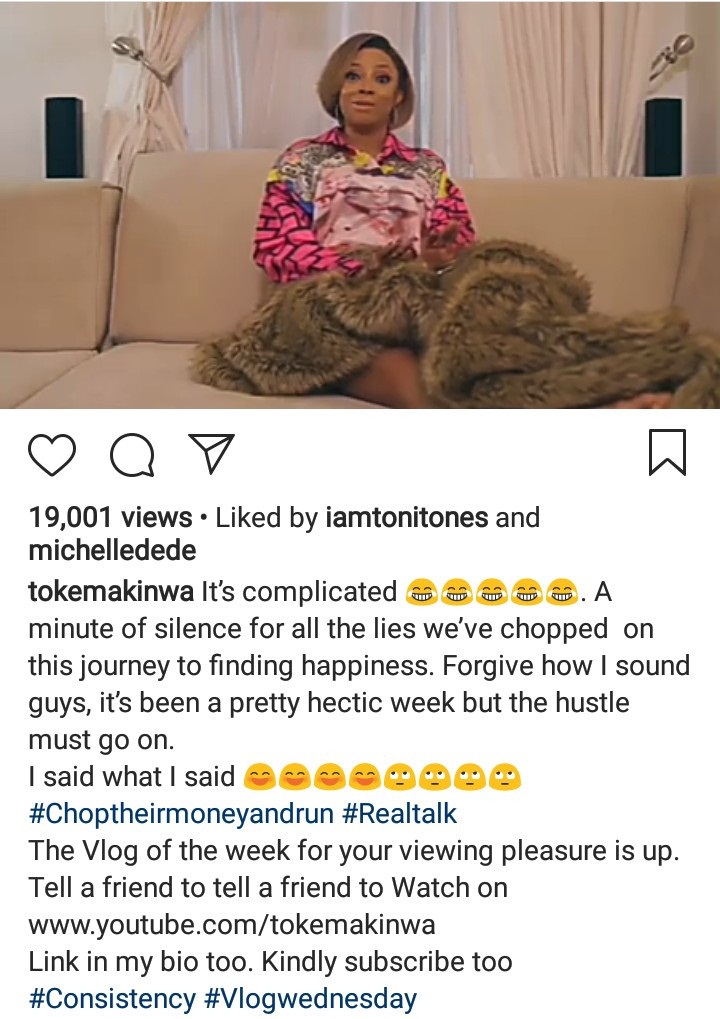Open the michelledede profile
The image size is (720, 1019).
pos(112,550)
